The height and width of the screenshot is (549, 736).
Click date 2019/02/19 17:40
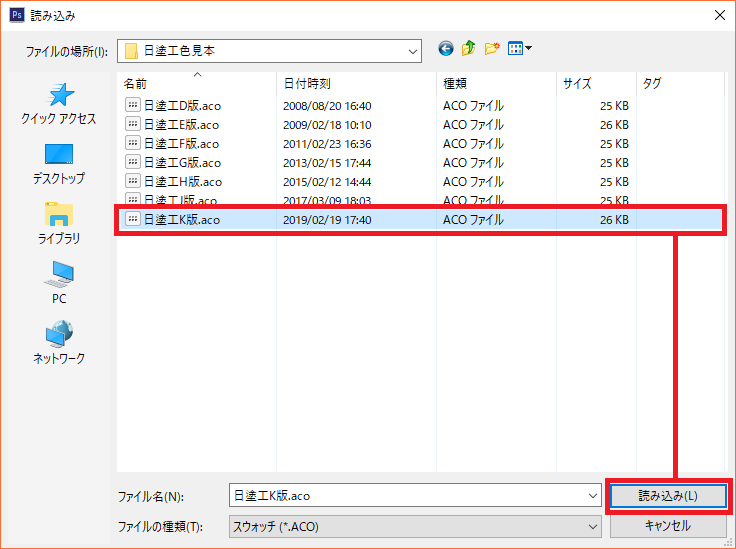click(327, 220)
